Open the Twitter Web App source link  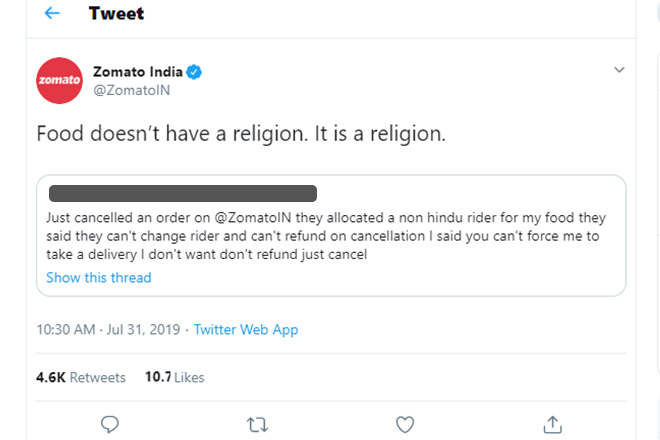coord(246,329)
